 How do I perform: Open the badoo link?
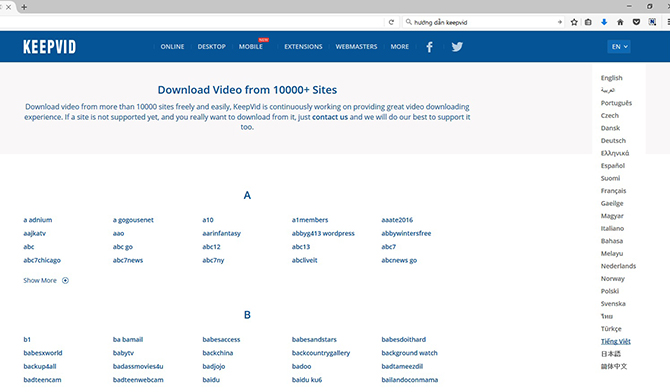(301, 366)
